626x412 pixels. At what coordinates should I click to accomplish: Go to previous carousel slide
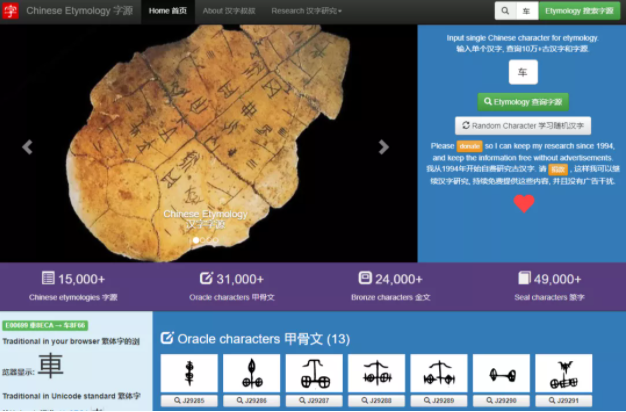(27, 147)
